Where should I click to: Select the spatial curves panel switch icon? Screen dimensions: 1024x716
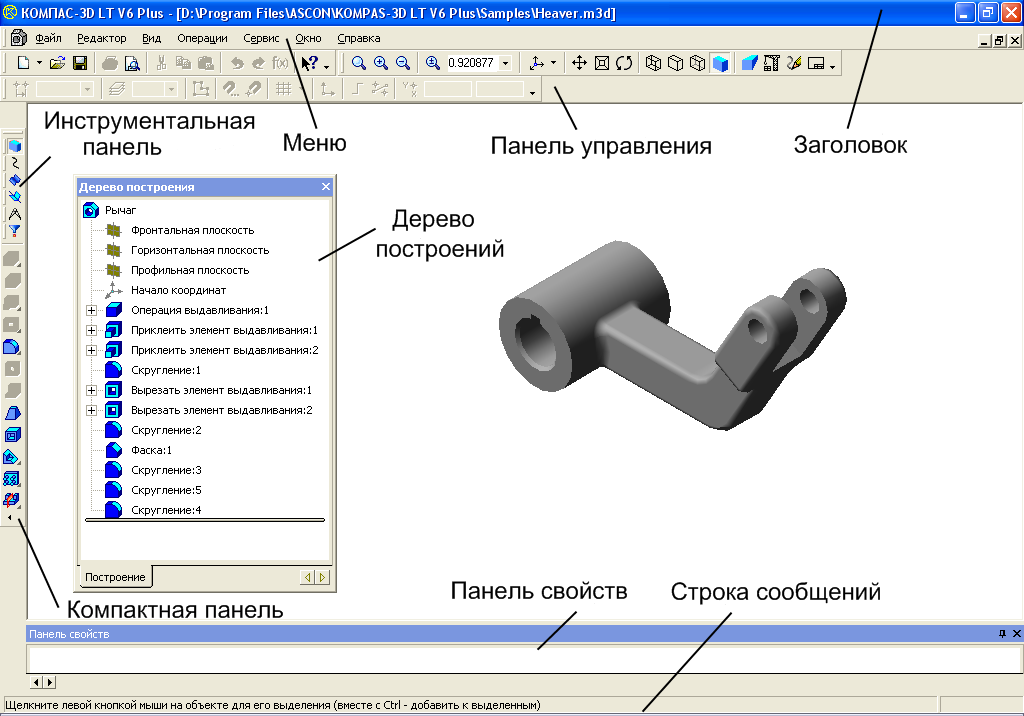14,163
